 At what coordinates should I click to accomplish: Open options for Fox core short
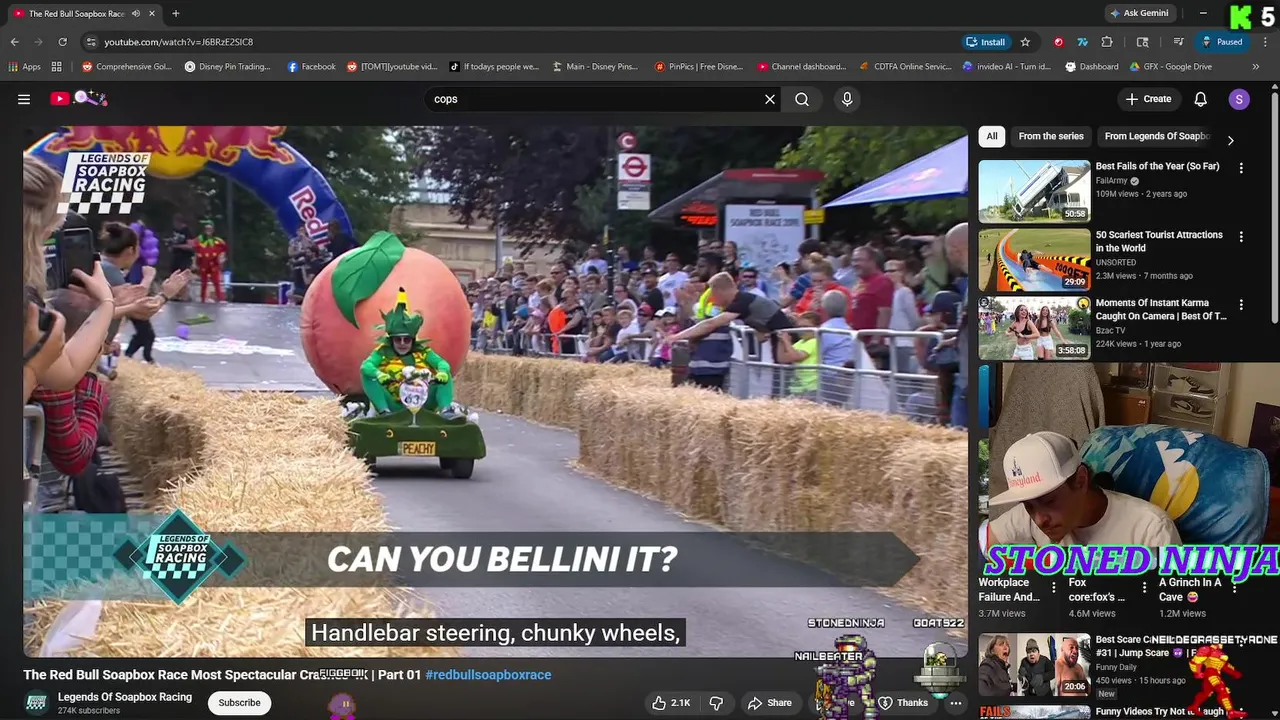pos(1144,589)
